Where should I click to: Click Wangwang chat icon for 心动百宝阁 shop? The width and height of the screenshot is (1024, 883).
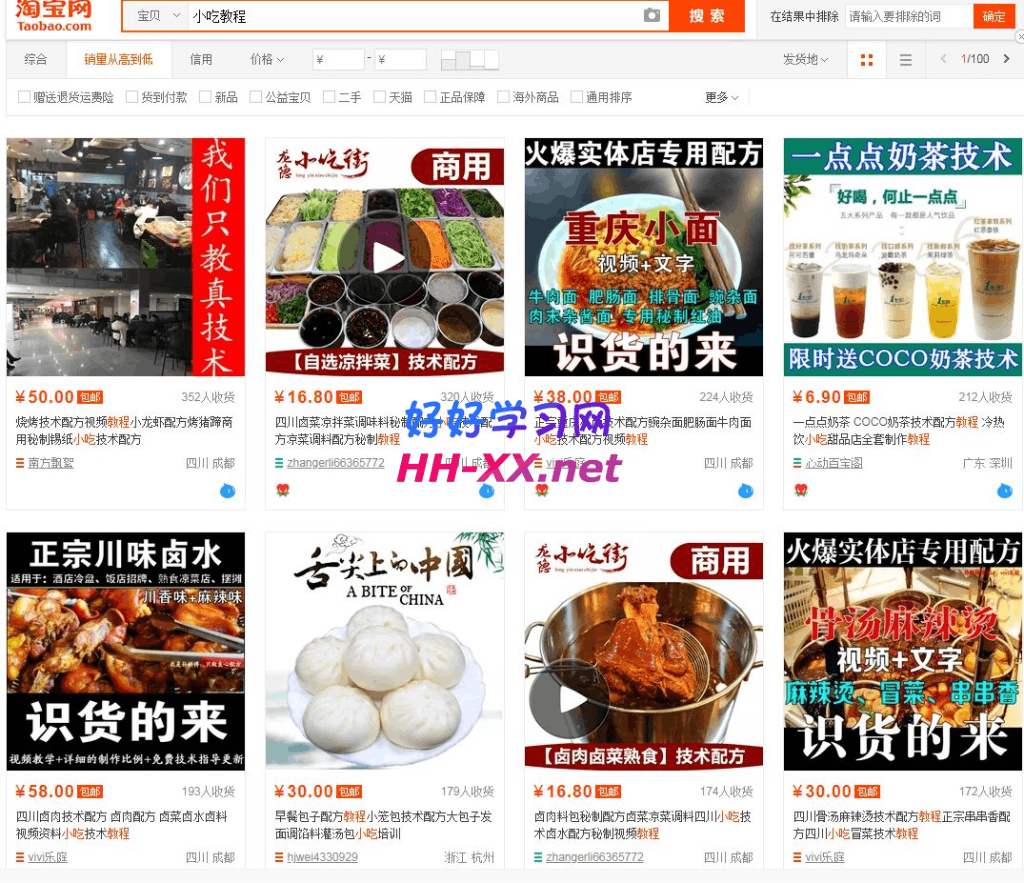pos(1004,490)
